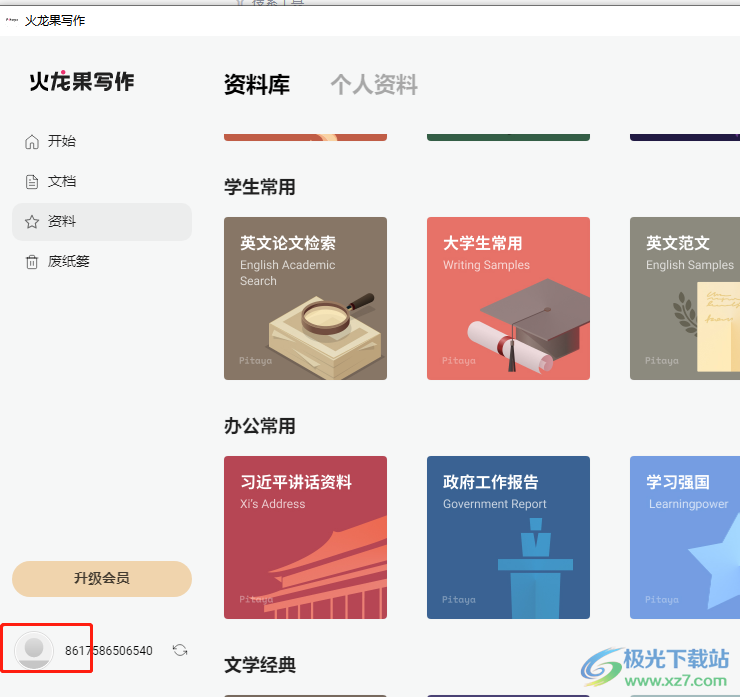Open the 英文范文 English Samples card
This screenshot has width=740, height=697.
(x=685, y=298)
